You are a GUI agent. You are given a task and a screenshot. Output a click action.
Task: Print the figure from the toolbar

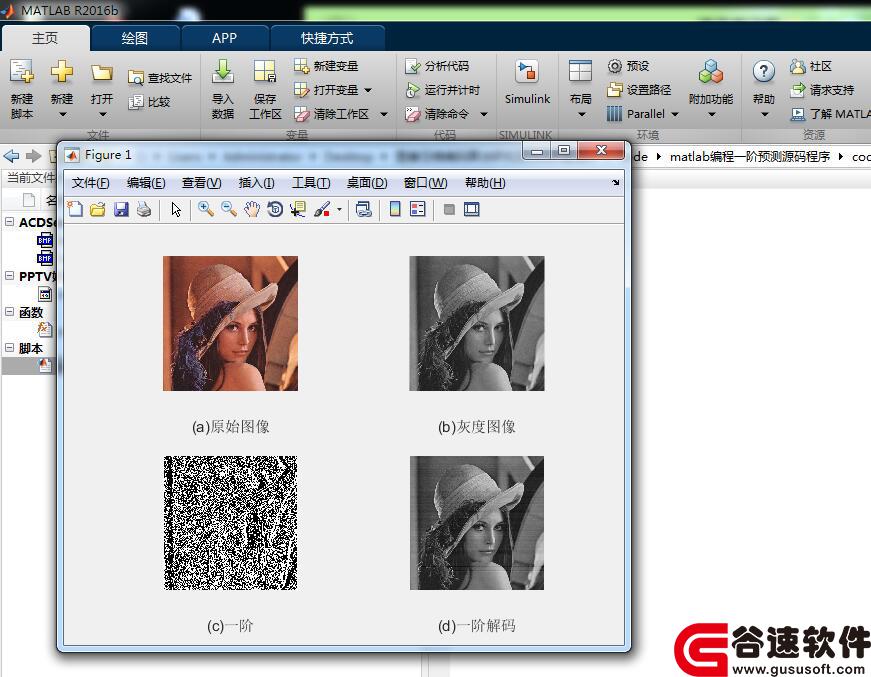click(x=144, y=209)
